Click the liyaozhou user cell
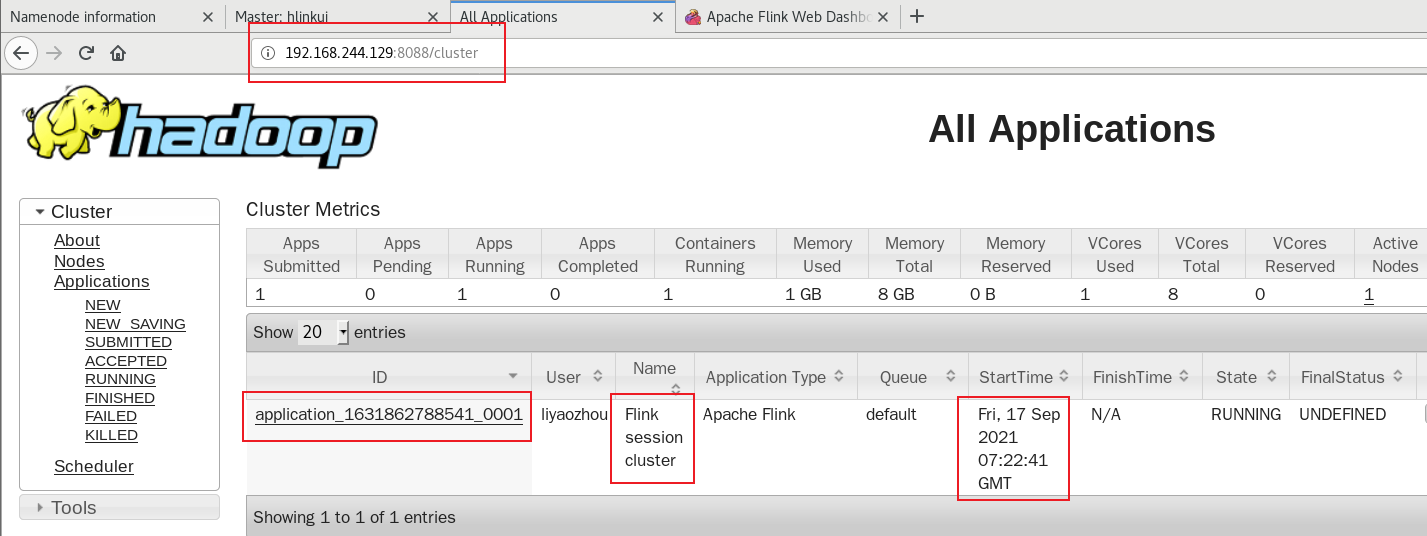 tap(574, 414)
